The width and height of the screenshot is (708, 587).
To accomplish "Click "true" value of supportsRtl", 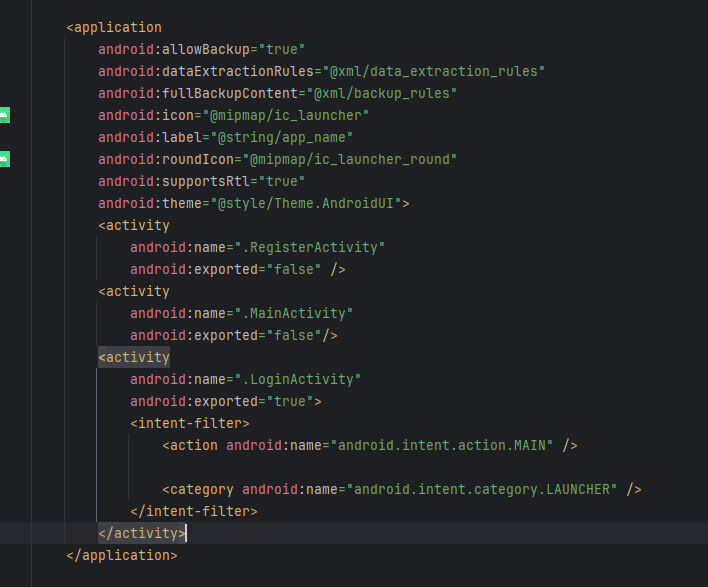I will 281,181.
